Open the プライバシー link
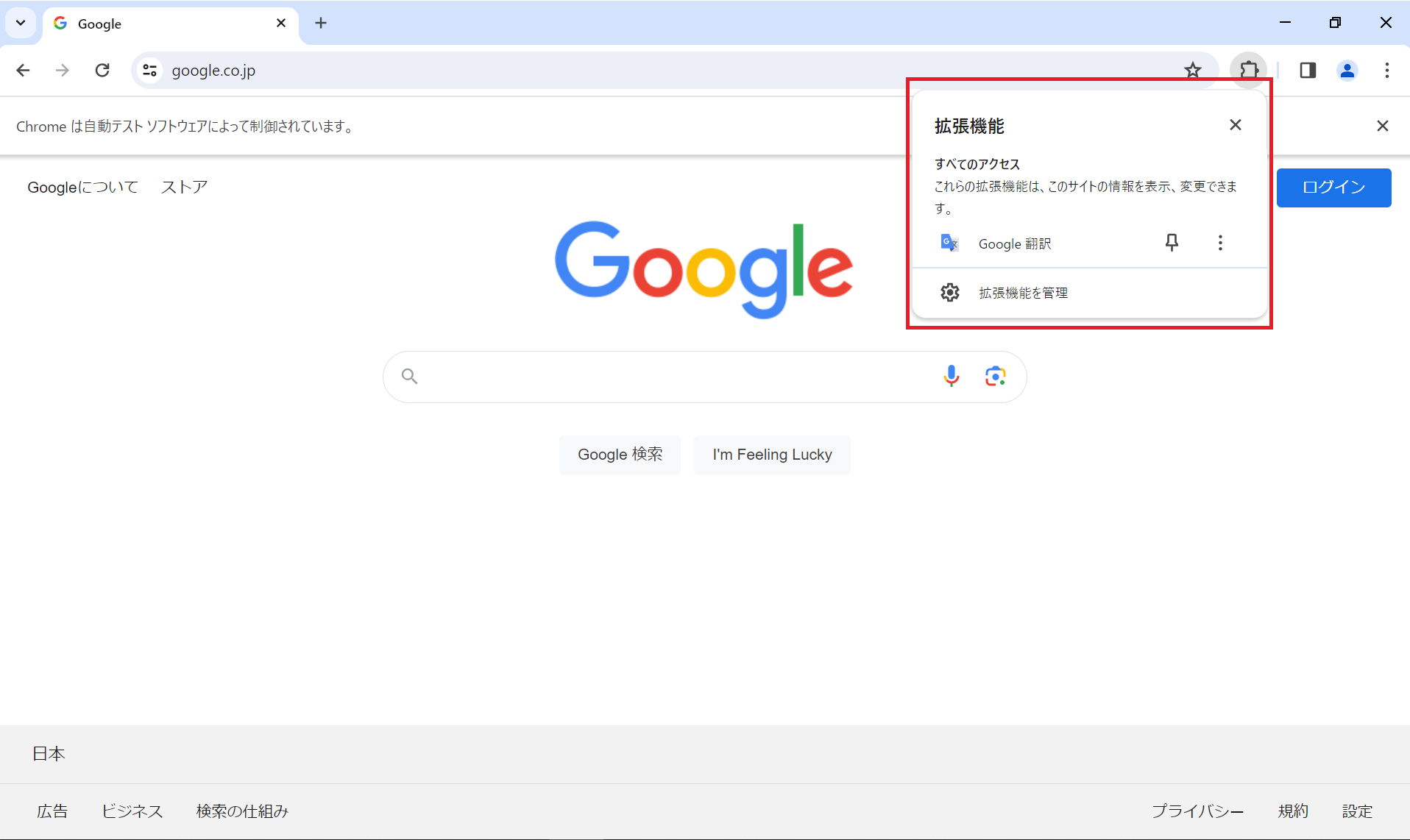 (x=1197, y=811)
